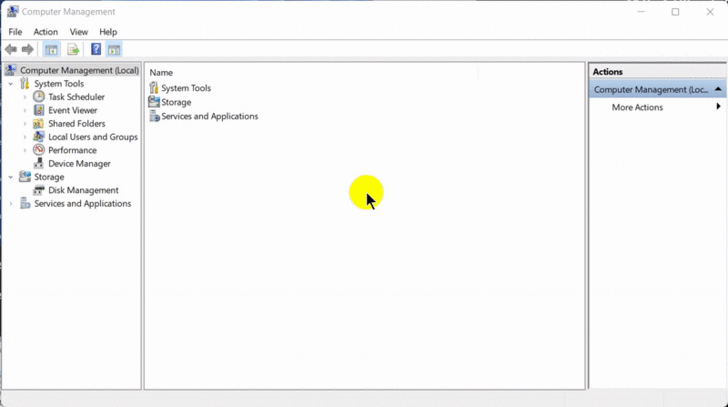Click Disk Management icon in tree
The image size is (728, 407).
point(39,190)
